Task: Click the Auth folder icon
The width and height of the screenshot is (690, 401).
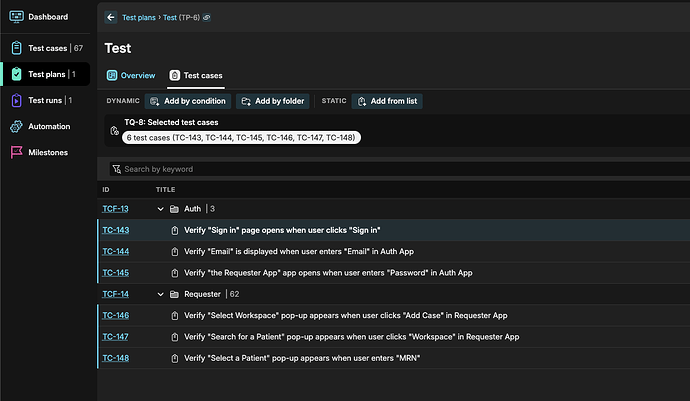Action: [x=175, y=209]
